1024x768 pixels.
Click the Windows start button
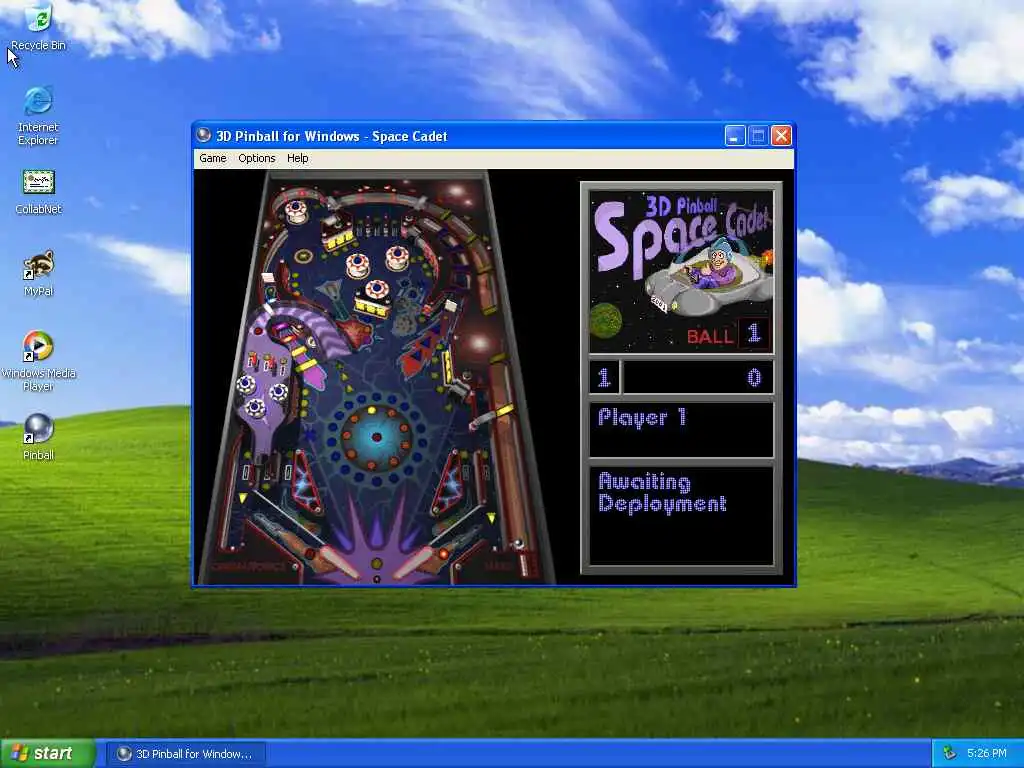tap(48, 754)
